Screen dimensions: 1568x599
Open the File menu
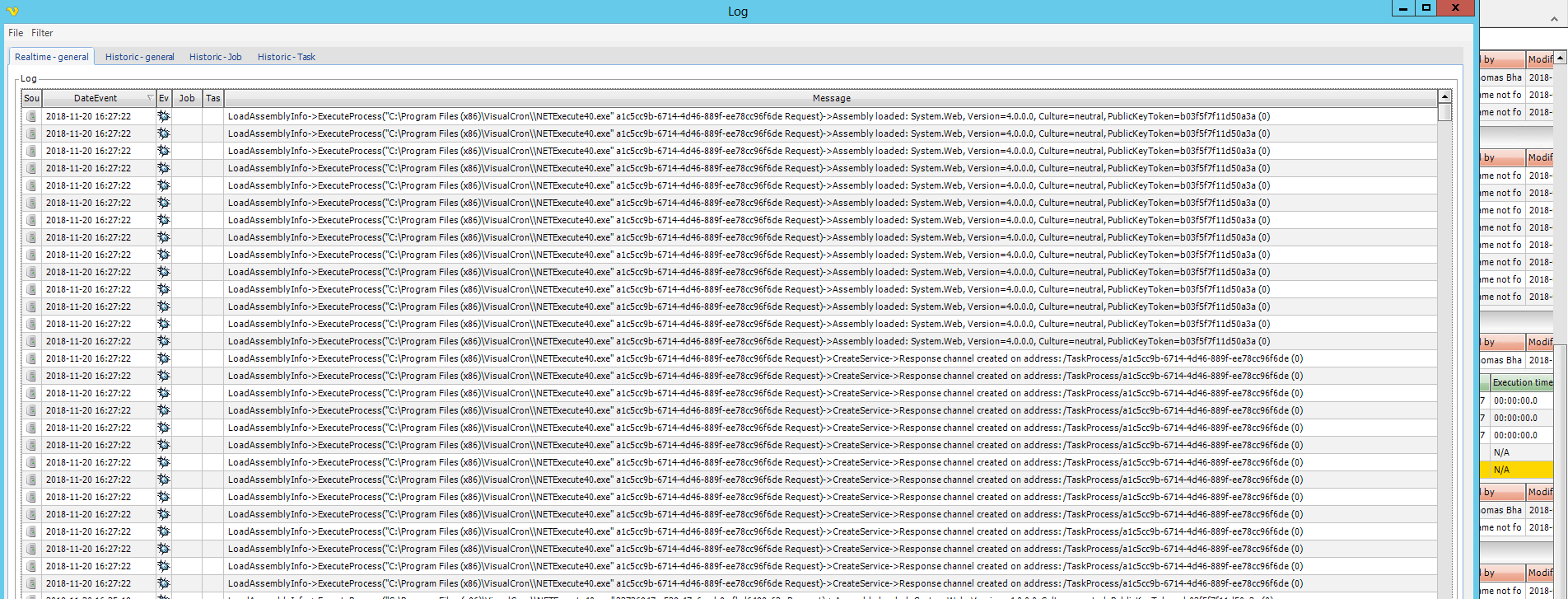[16, 33]
